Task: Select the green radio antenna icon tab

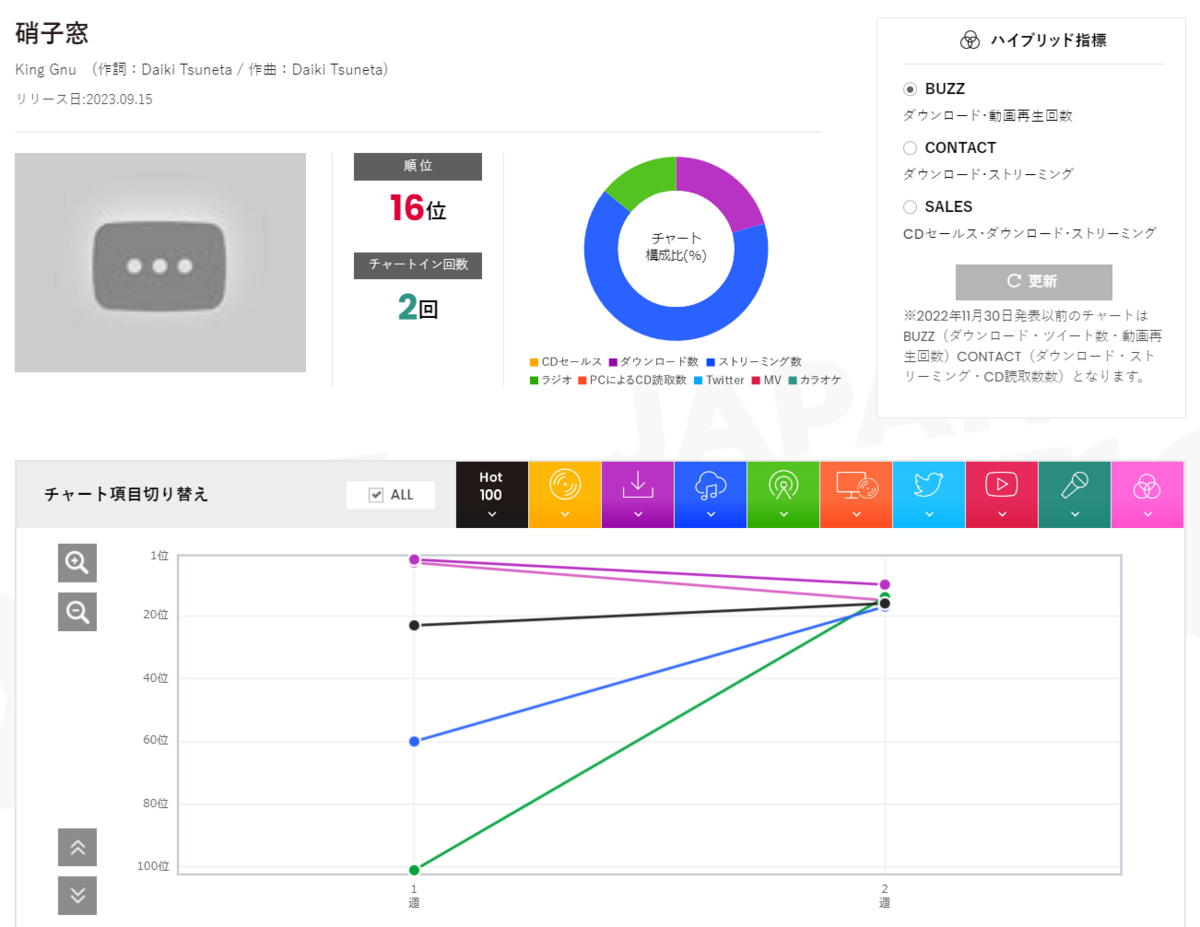Action: pyautogui.click(x=783, y=495)
